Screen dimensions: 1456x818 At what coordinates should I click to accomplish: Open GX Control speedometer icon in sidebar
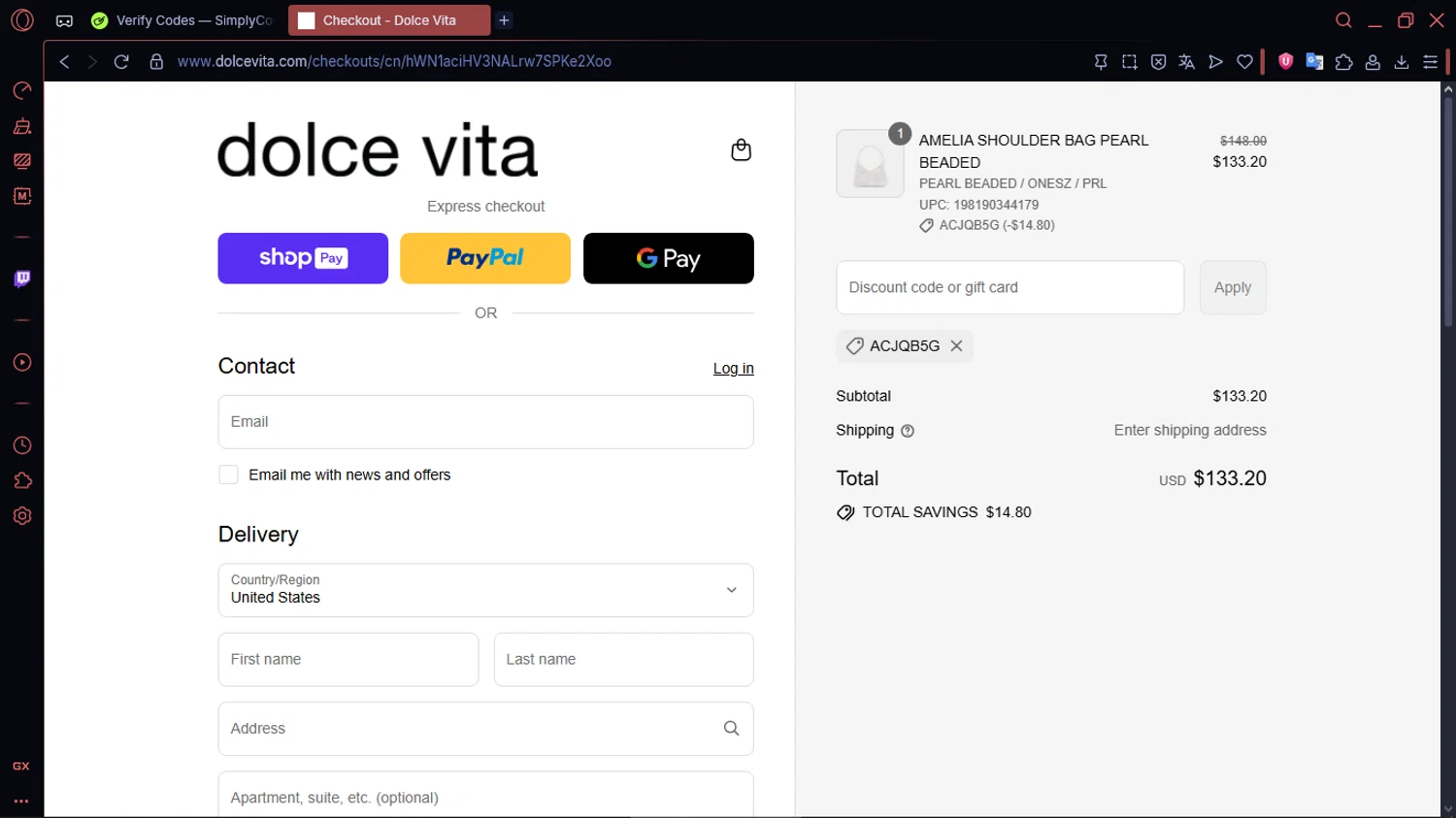[x=22, y=90]
